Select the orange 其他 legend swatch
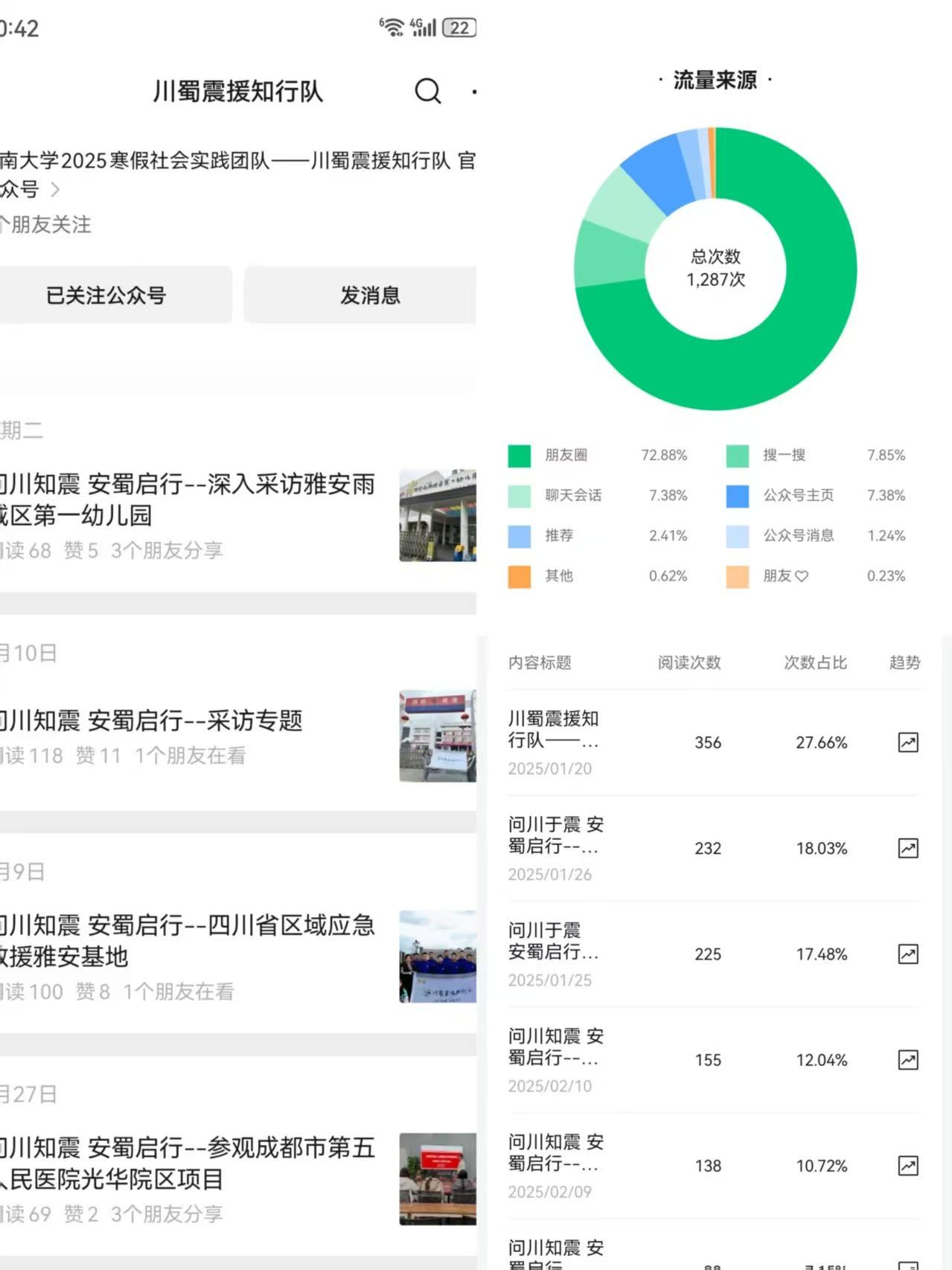Screen dimensions: 952x1270 (519, 576)
